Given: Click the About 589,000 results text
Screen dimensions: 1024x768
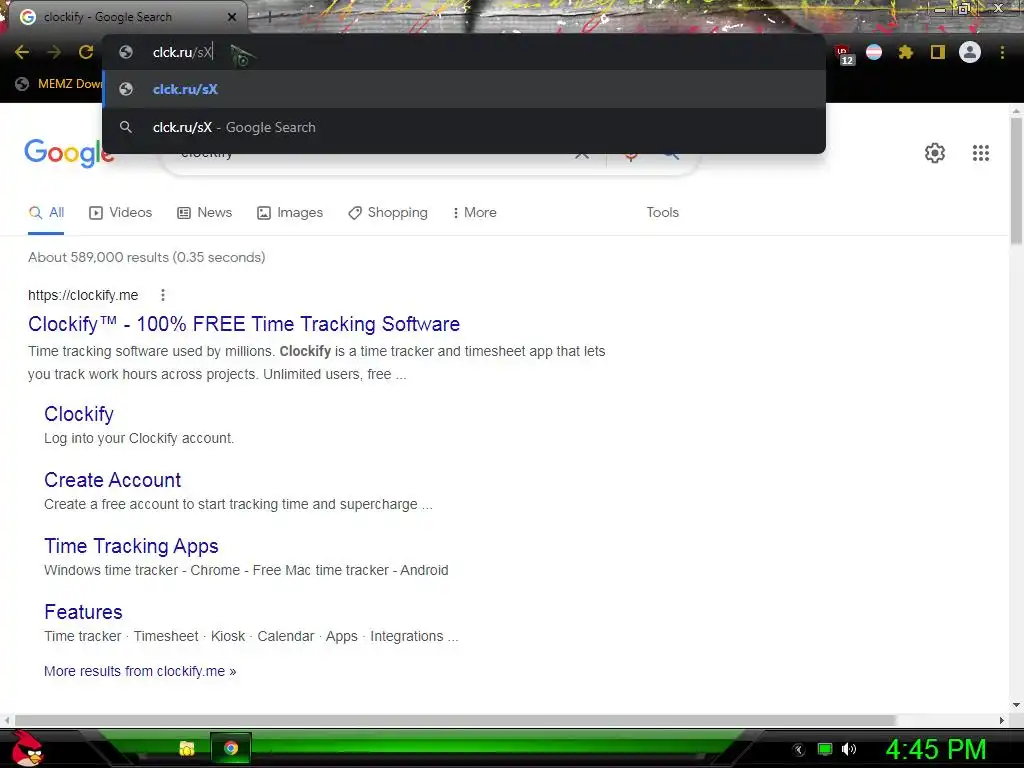Looking at the screenshot, I should [x=147, y=257].
